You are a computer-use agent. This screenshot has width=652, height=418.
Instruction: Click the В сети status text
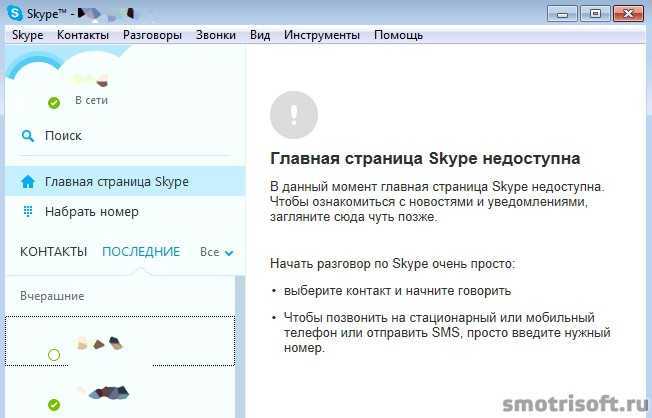click(91, 100)
